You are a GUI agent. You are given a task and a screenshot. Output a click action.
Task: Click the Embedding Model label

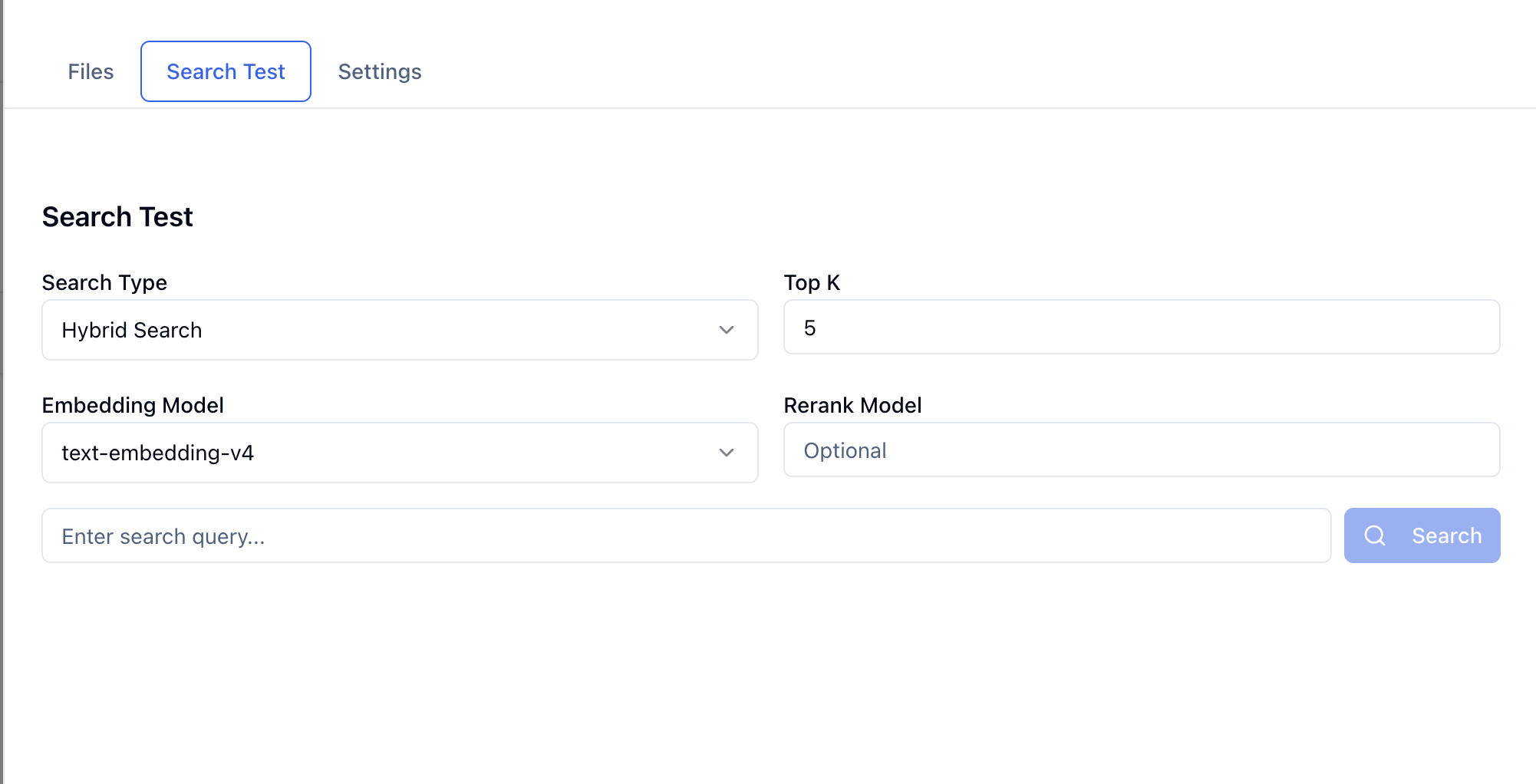(x=133, y=405)
